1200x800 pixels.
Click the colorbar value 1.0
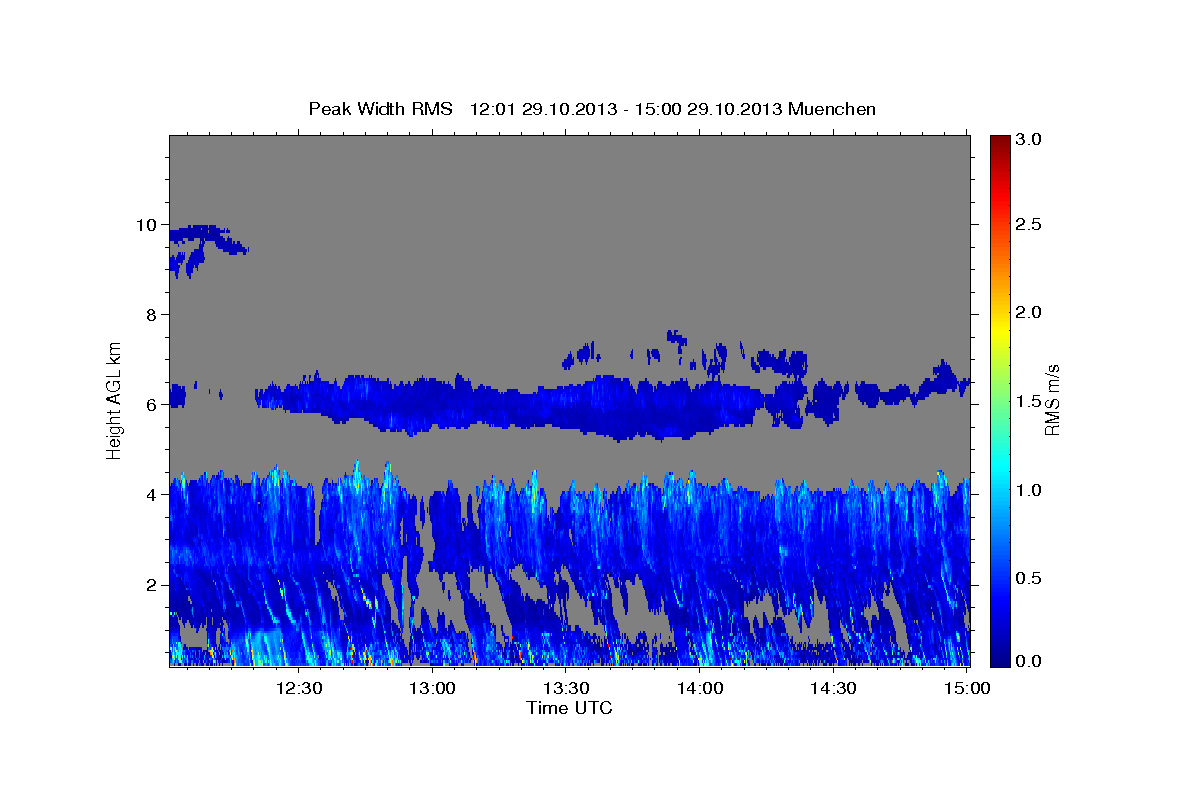point(1029,490)
